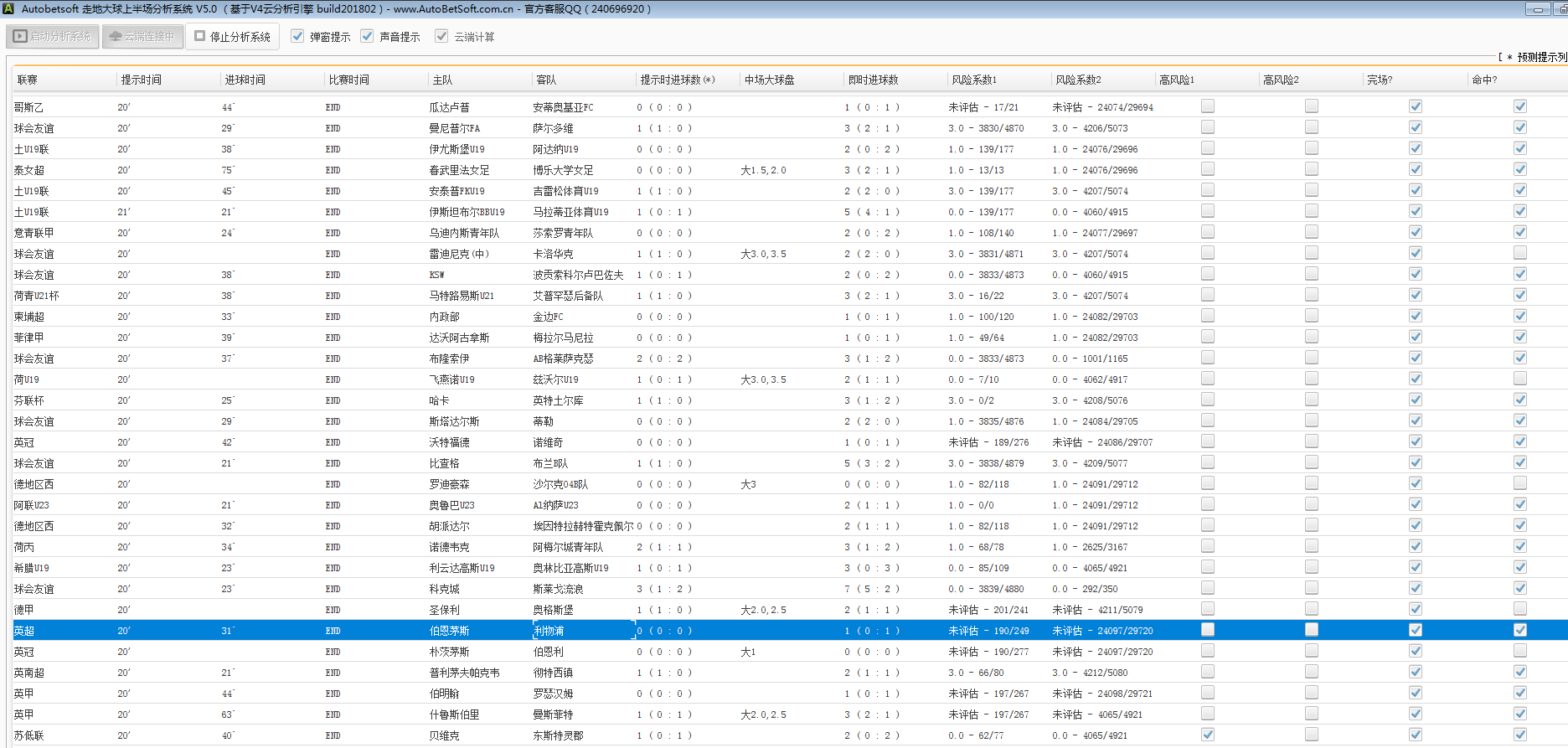Image resolution: width=1568 pixels, height=748 pixels.
Task: Select the highlighted 伯恩茅斯 vs 利物浦 row
Action: (449, 631)
